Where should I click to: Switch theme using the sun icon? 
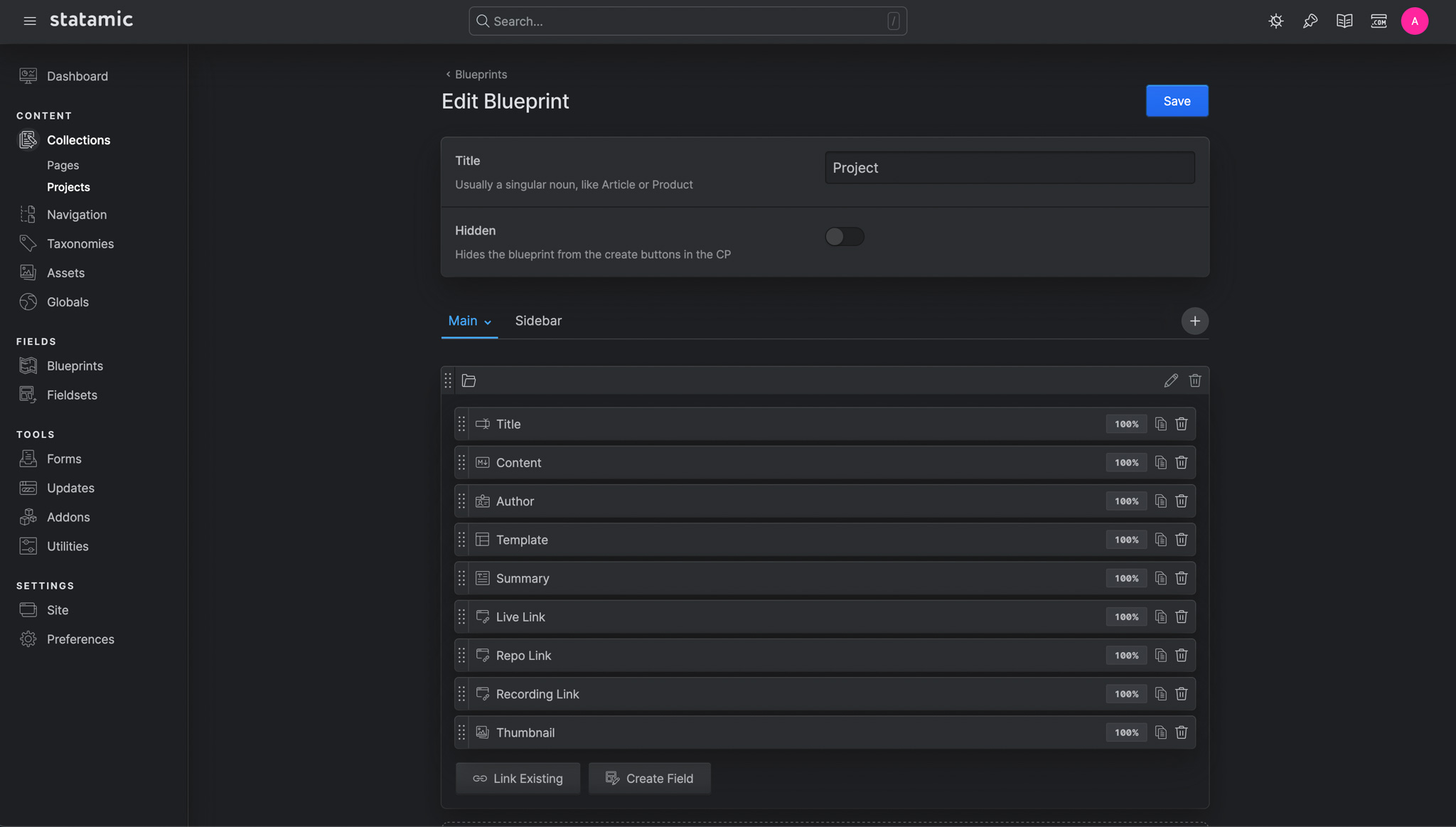click(x=1276, y=21)
